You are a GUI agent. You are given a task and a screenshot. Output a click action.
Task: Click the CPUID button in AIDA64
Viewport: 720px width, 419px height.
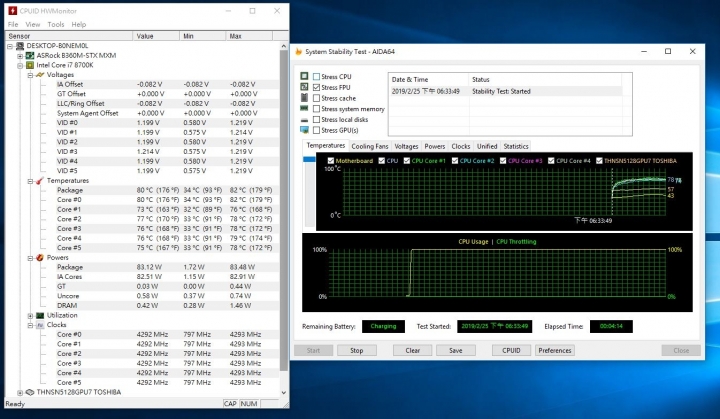(x=511, y=350)
